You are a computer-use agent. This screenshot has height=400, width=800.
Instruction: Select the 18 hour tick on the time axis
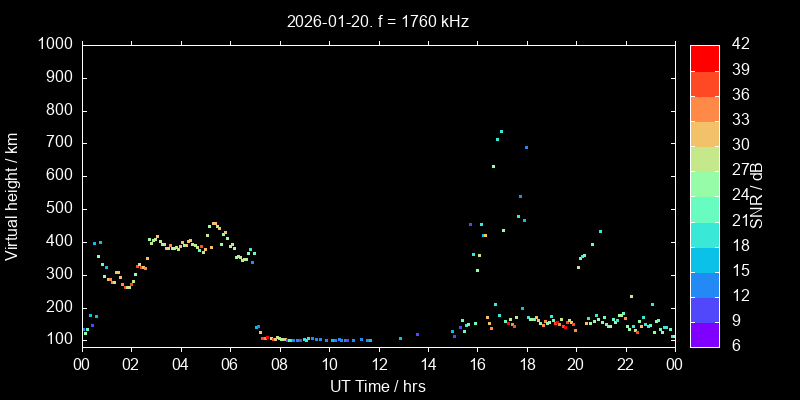[x=526, y=364]
